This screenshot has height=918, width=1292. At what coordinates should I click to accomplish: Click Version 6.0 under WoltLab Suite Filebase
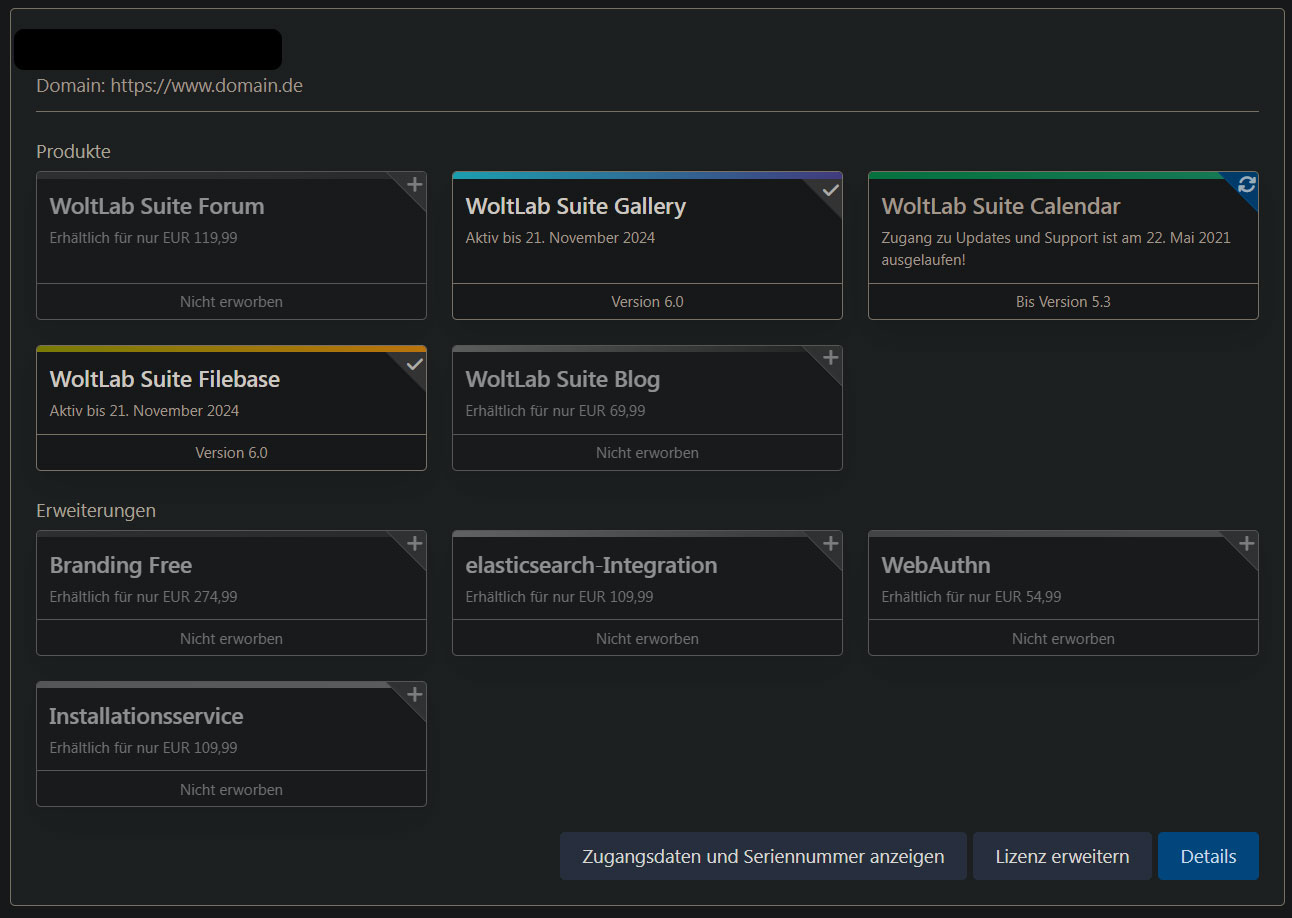tap(231, 452)
